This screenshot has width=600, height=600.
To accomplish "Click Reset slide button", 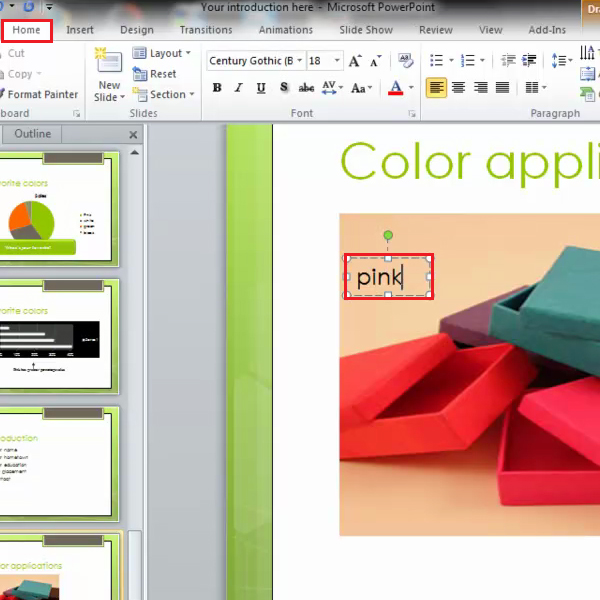I will coord(155,74).
